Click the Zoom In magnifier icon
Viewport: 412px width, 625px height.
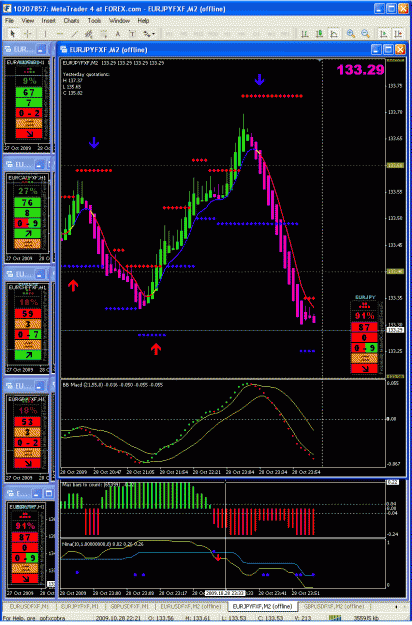(351, 34)
